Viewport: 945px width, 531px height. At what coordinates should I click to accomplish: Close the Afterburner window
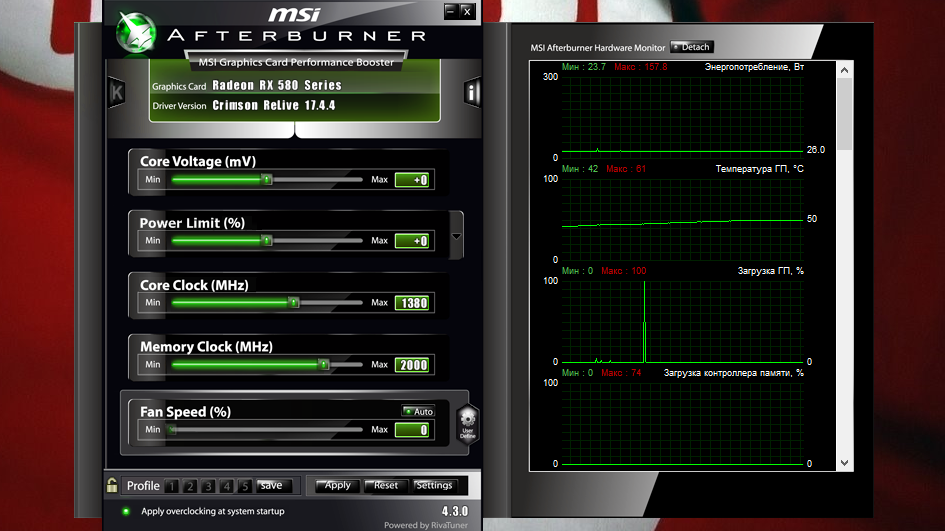(467, 11)
